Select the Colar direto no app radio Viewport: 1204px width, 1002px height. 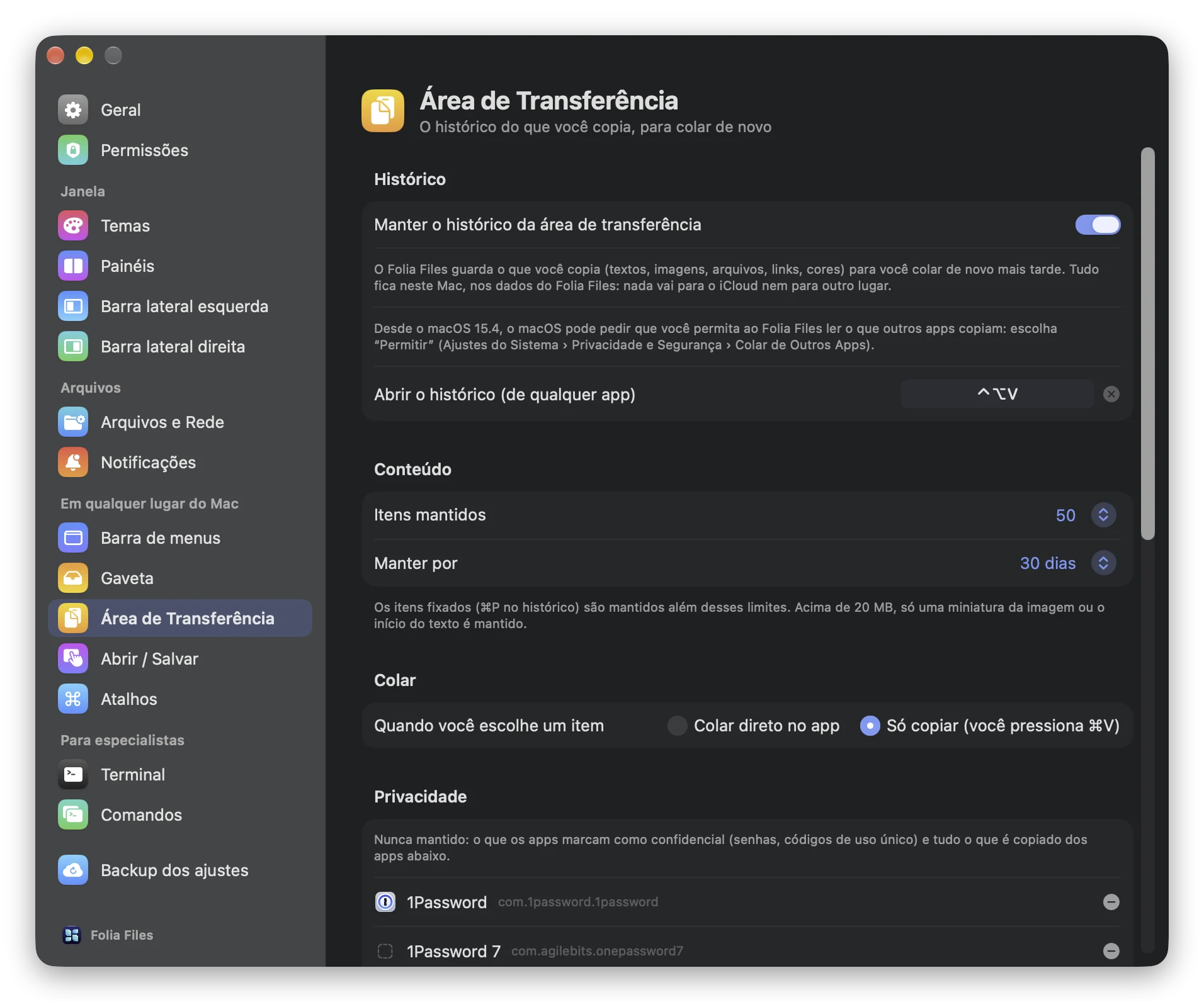[678, 726]
